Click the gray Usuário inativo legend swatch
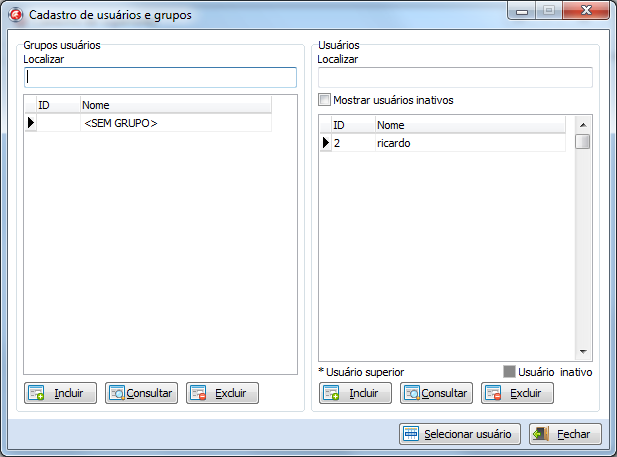The image size is (617, 457). click(x=508, y=371)
